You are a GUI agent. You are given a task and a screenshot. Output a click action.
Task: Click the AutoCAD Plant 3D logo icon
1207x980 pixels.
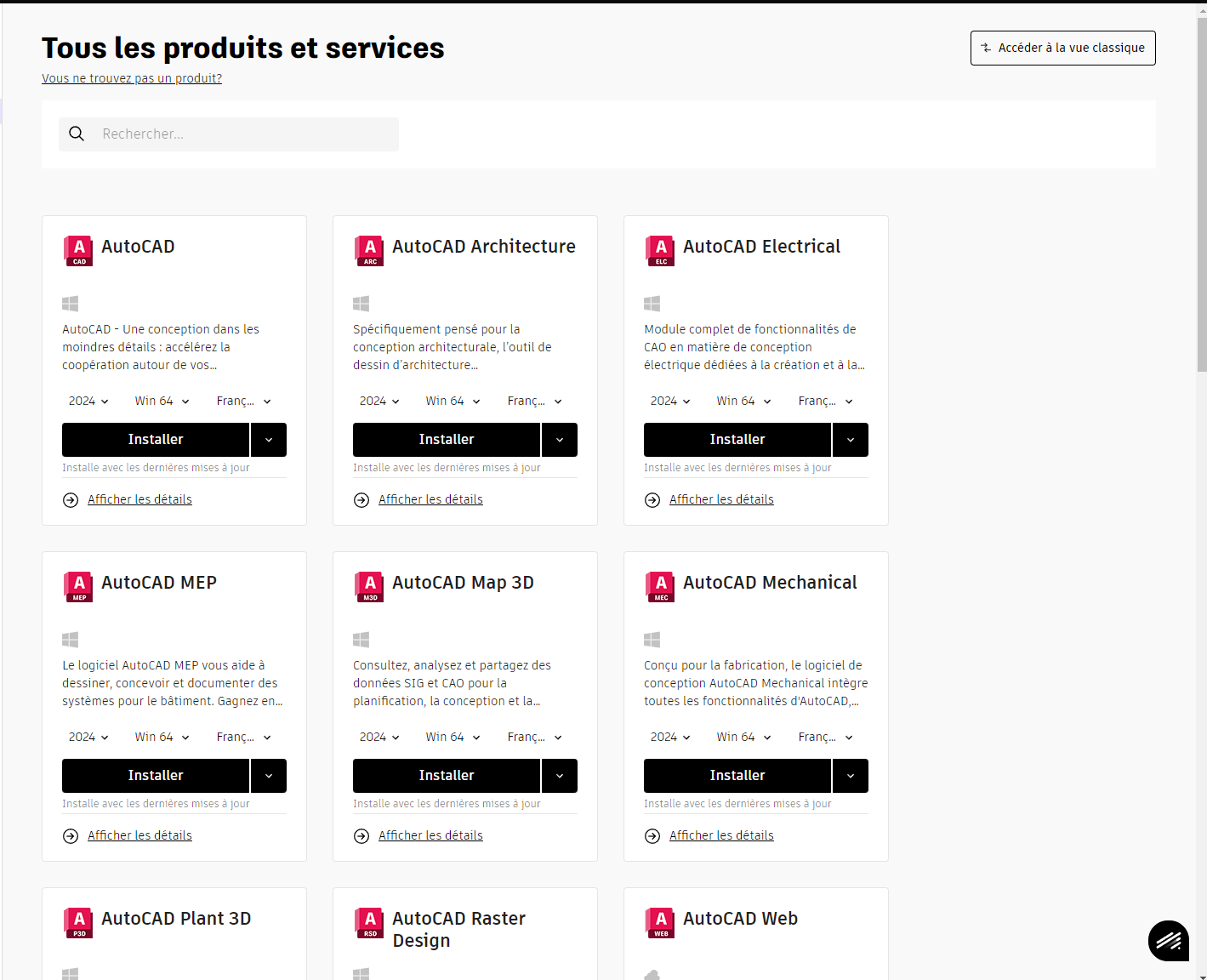point(78,923)
